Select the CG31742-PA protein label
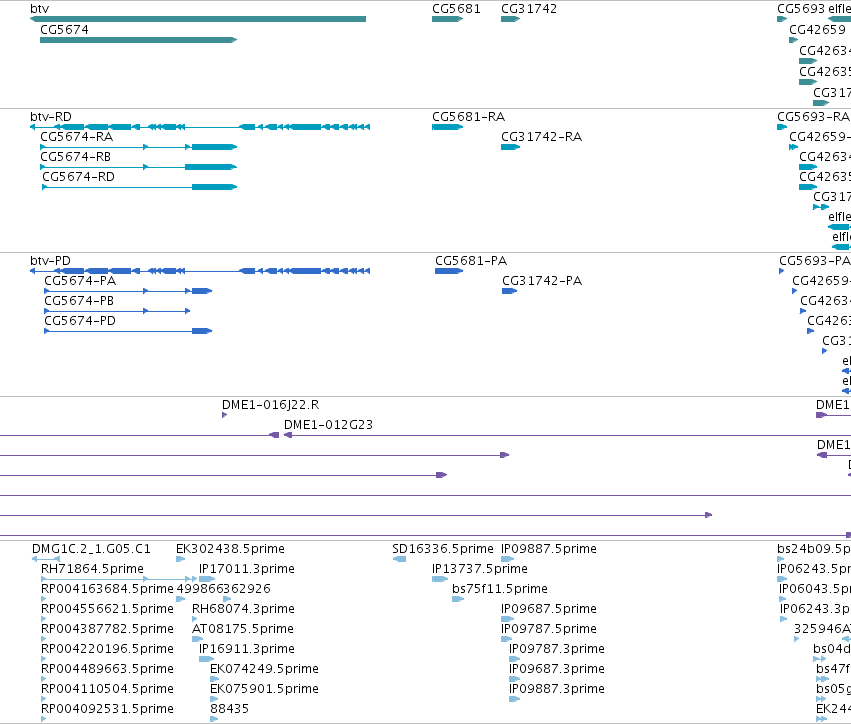The width and height of the screenshot is (851, 724). point(542,281)
